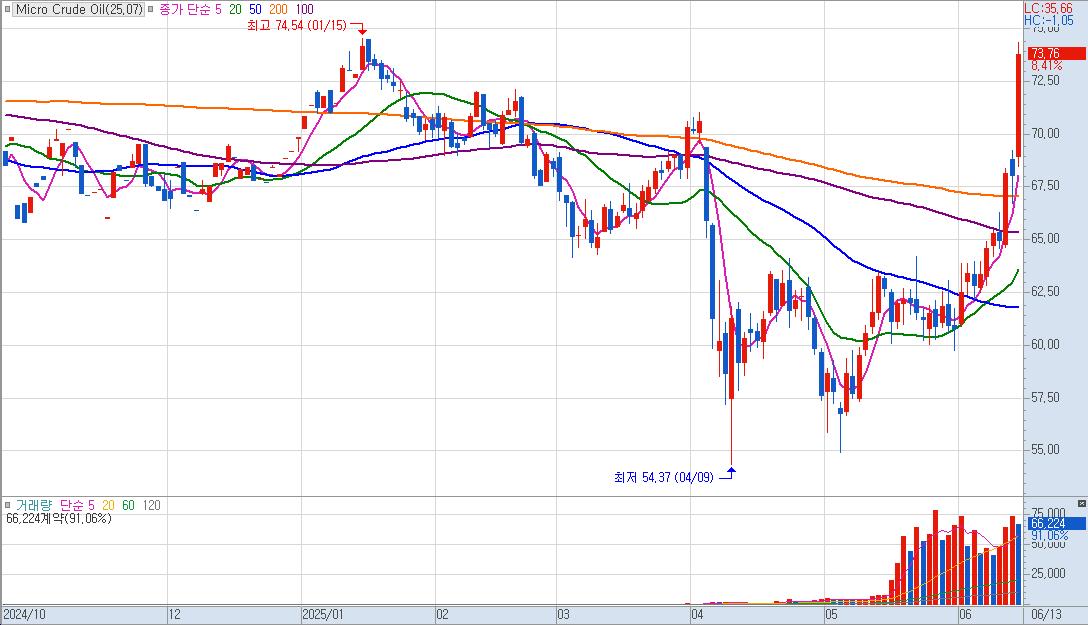Click the 2025/01 date on the time axis

[323, 615]
